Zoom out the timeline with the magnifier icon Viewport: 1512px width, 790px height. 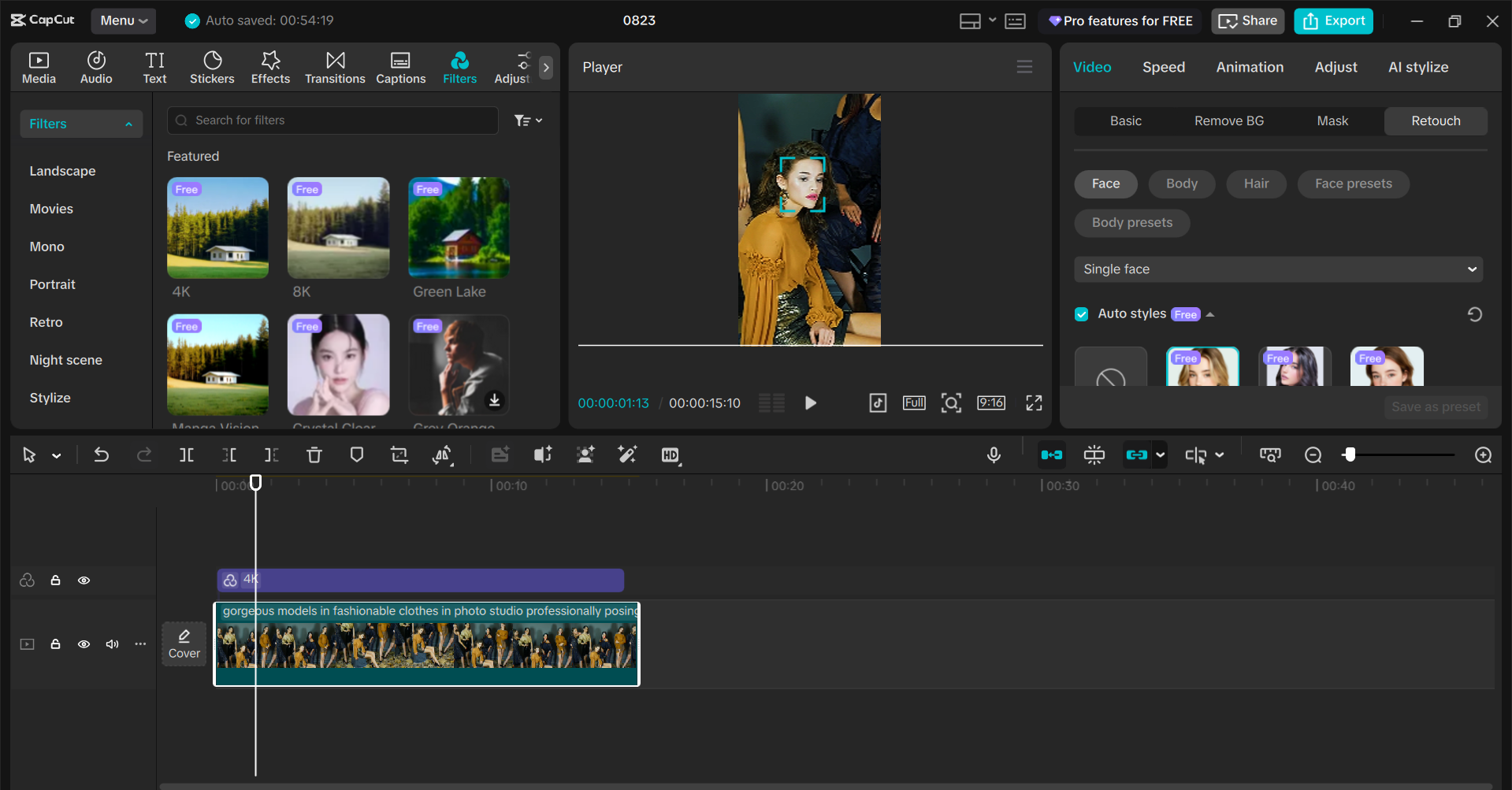(1313, 454)
